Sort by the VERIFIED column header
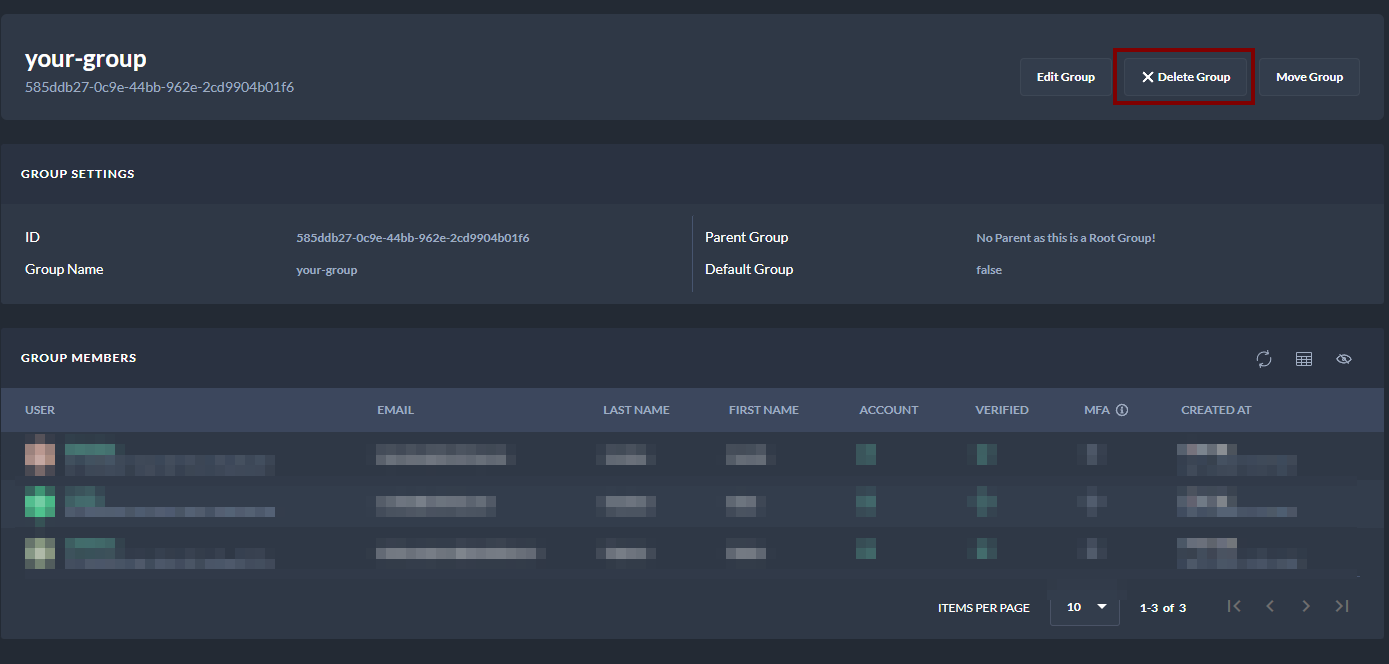This screenshot has height=664, width=1389. point(1001,410)
